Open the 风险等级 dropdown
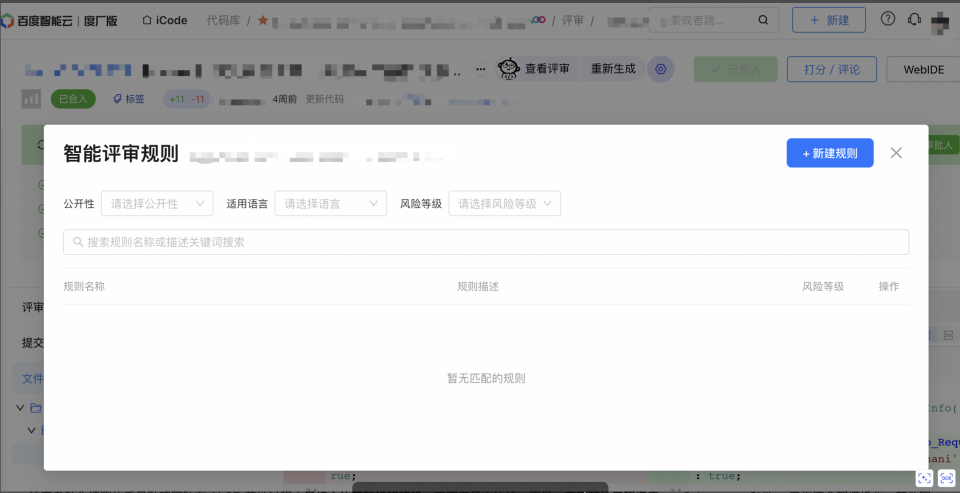The image size is (960, 493). click(504, 204)
